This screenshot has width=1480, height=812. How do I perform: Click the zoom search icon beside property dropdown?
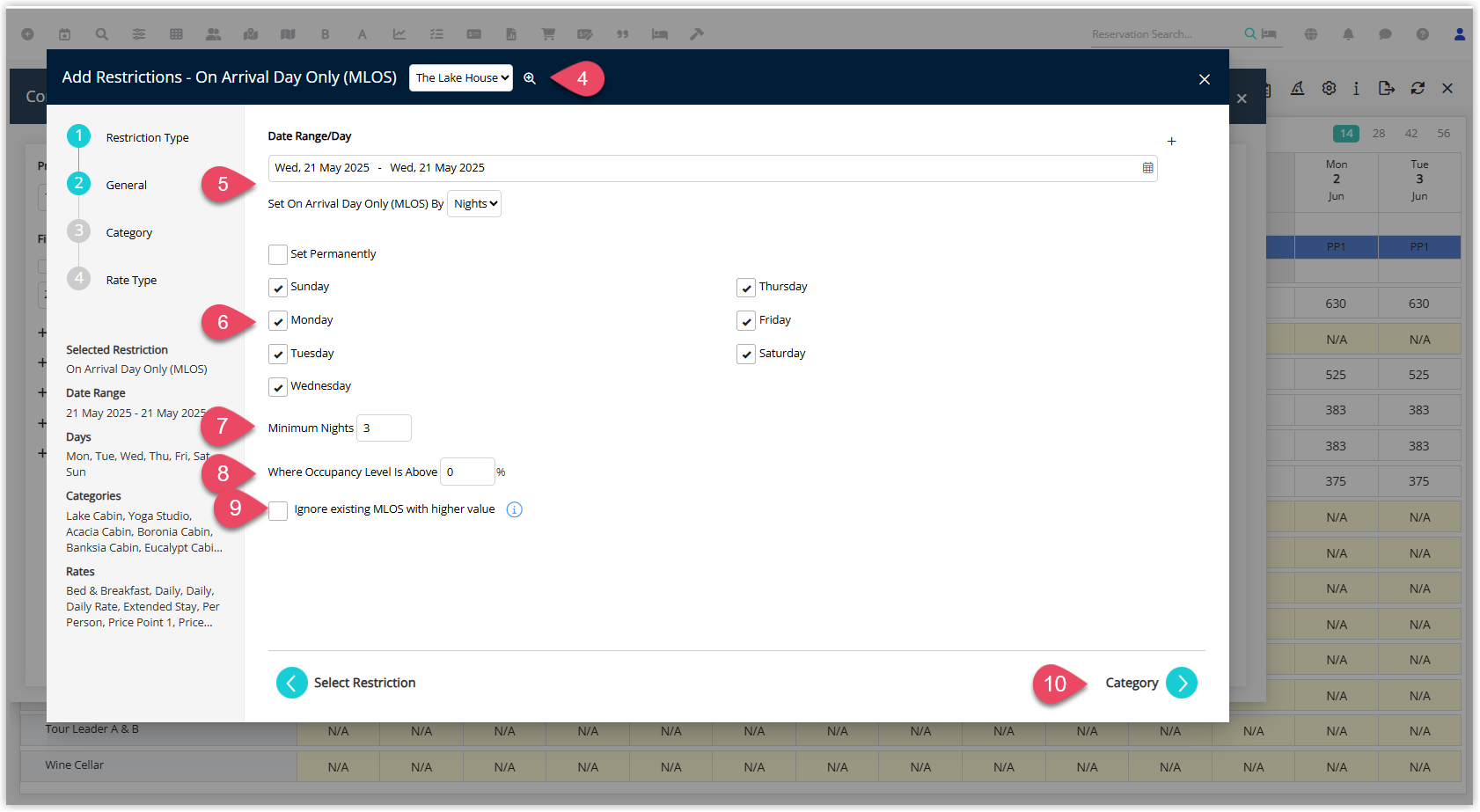click(x=530, y=78)
